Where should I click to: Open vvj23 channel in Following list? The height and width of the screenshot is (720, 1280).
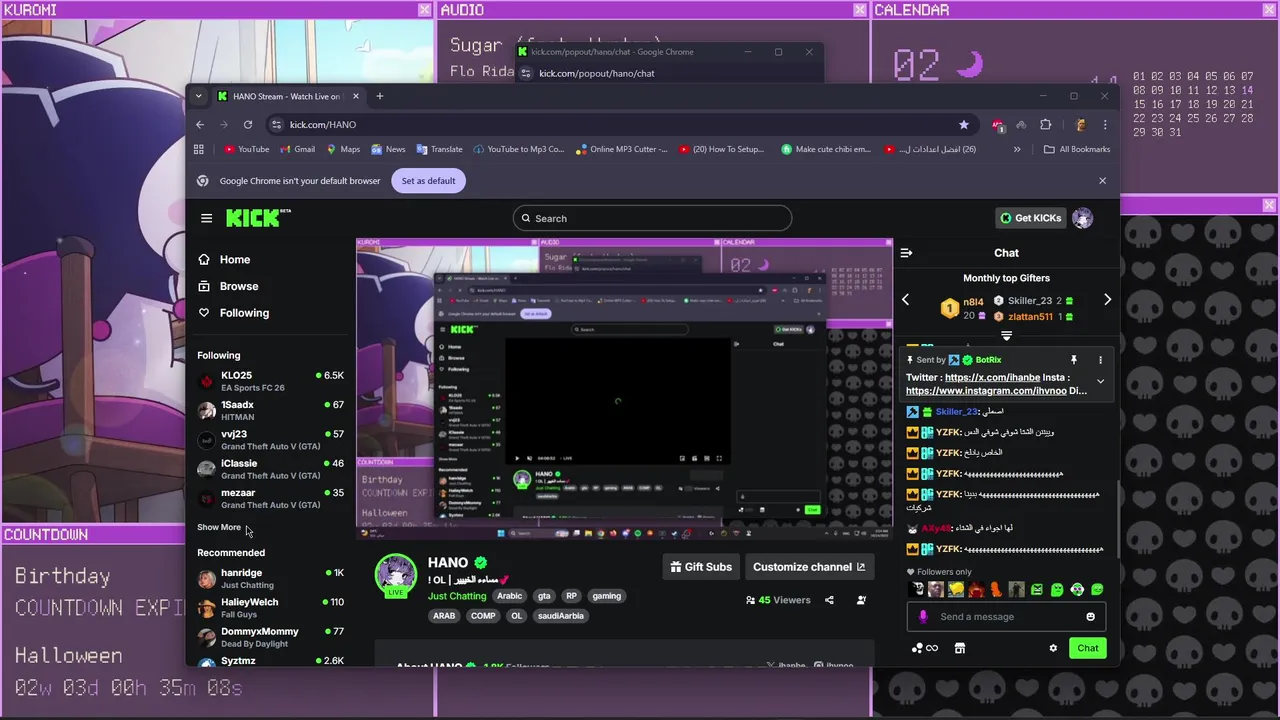(x=270, y=440)
